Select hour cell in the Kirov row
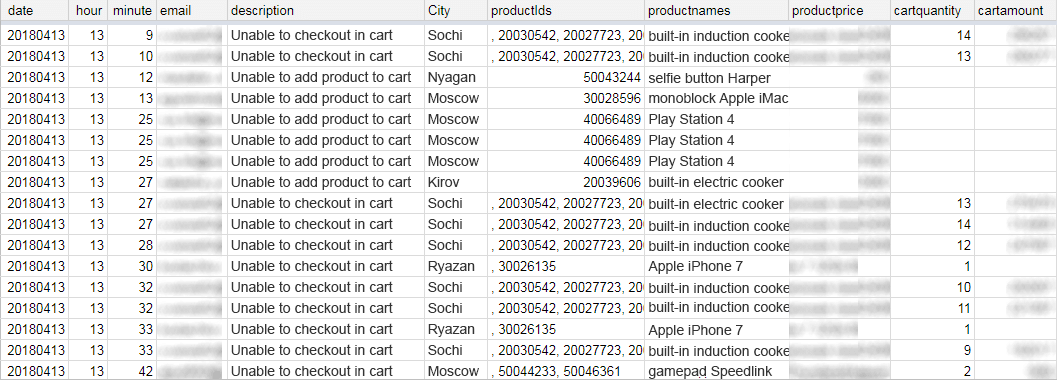Viewport: 1057px width, 380px height. tap(89, 183)
